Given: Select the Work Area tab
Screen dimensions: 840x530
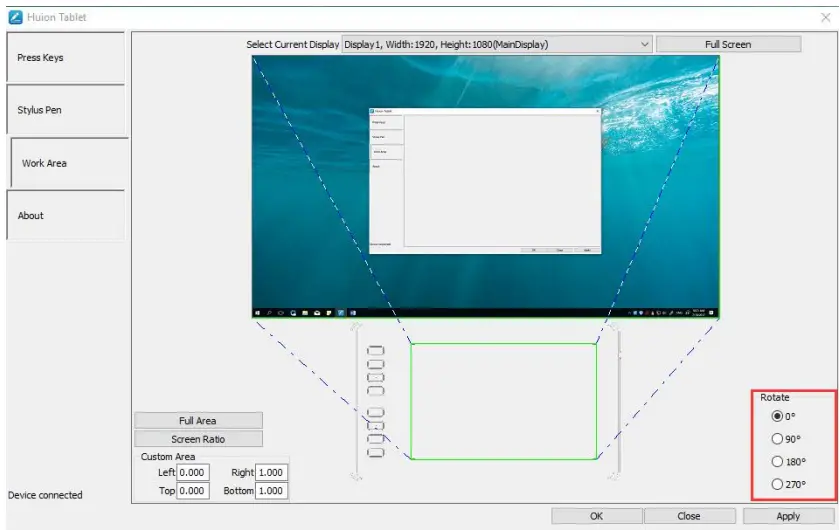Looking at the screenshot, I should [x=67, y=163].
